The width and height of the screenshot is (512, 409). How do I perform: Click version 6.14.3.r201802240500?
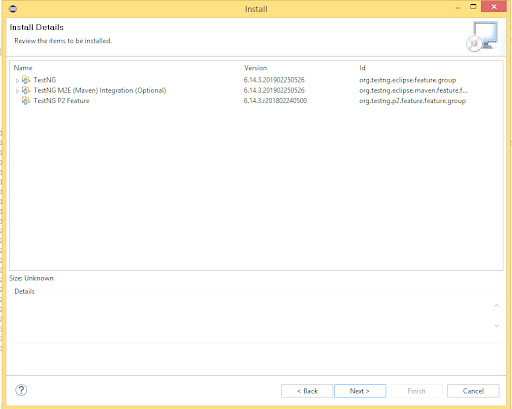275,101
